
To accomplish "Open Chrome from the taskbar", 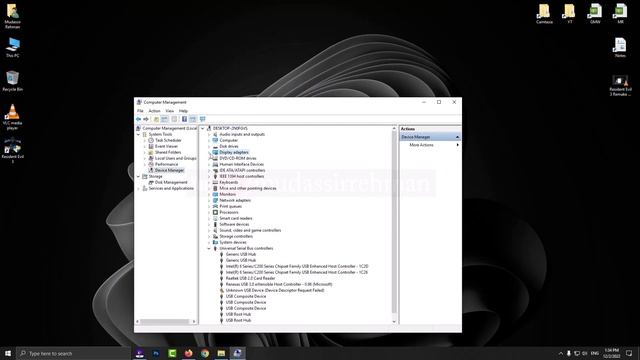I will (x=205, y=353).
